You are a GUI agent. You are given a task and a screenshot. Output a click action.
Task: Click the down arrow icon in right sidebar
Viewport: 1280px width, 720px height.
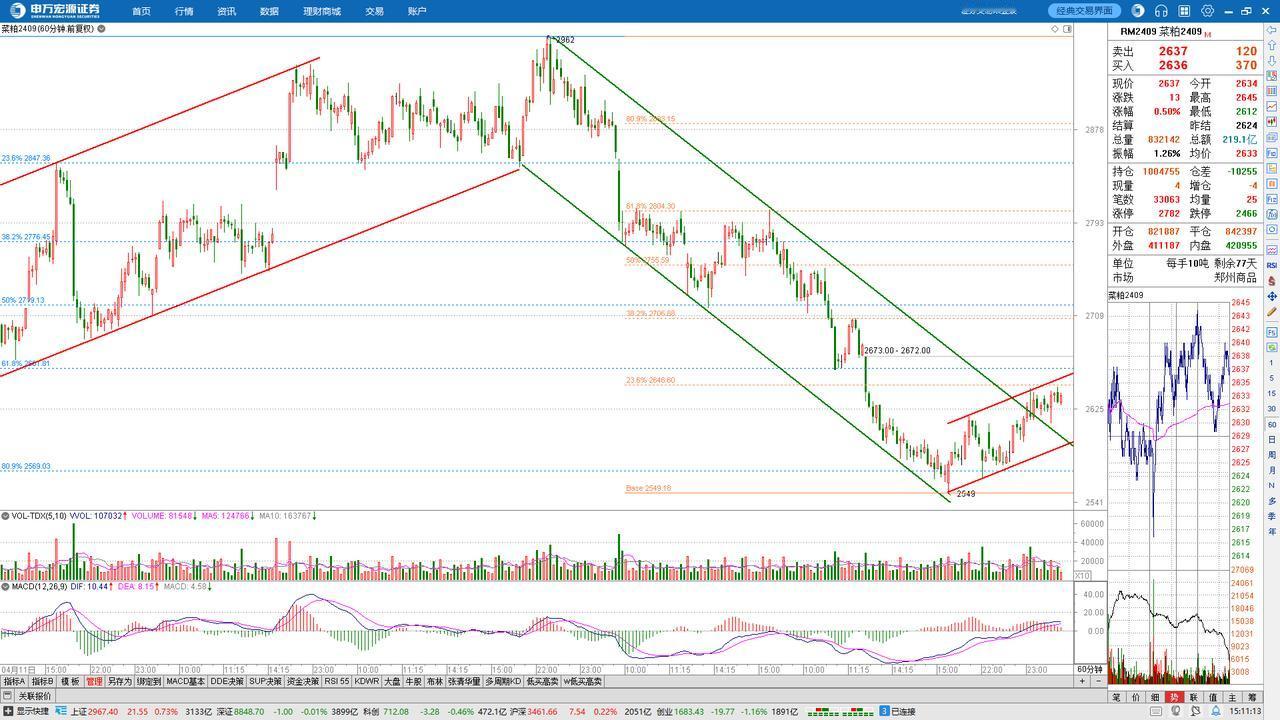1271,61
